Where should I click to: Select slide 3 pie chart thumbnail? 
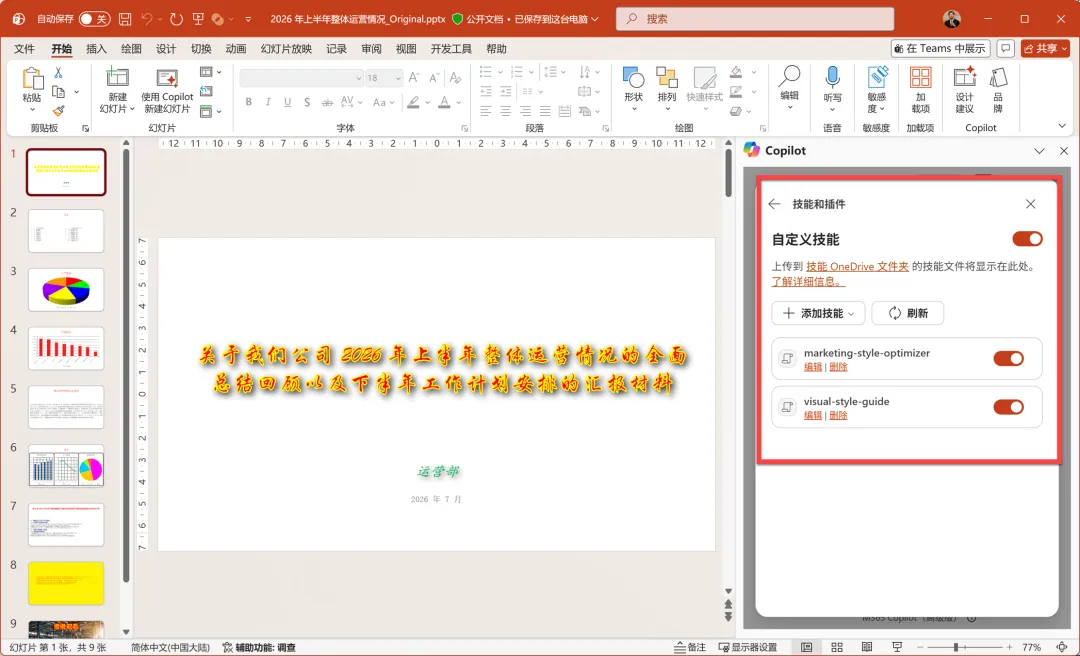click(66, 290)
